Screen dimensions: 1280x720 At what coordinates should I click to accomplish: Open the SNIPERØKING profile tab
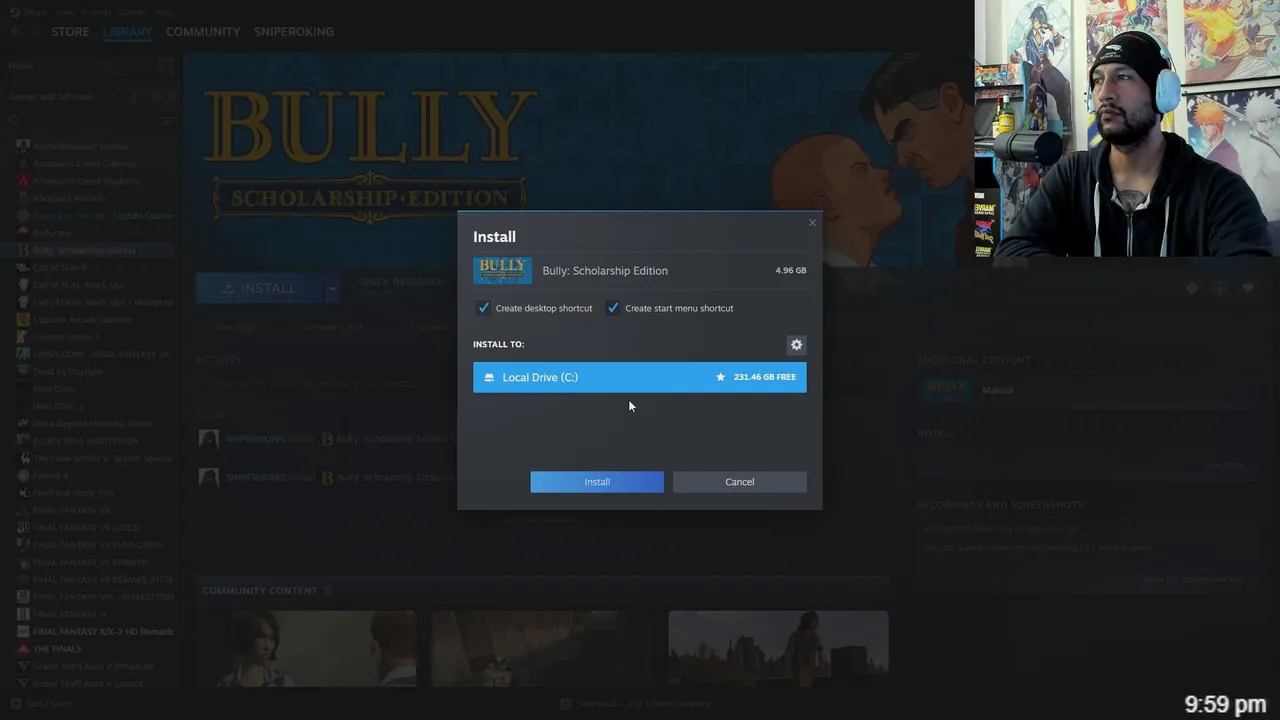coord(294,32)
